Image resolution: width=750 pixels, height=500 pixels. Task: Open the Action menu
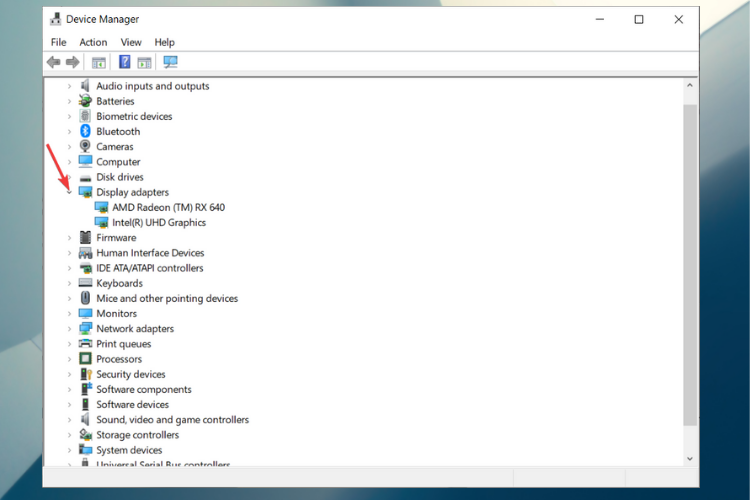click(x=93, y=42)
